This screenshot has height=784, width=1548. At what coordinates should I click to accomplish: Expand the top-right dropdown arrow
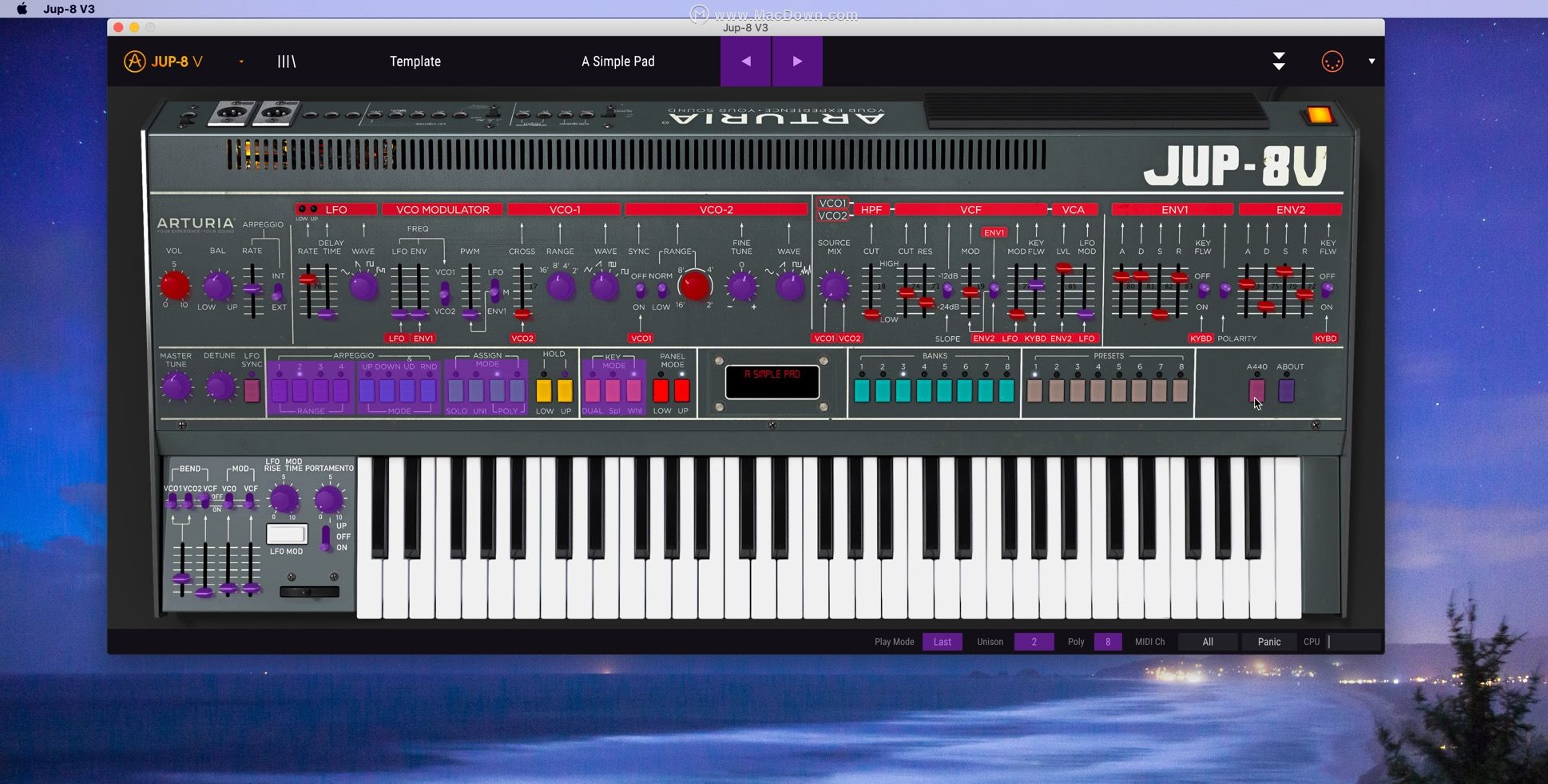pyautogui.click(x=1371, y=61)
